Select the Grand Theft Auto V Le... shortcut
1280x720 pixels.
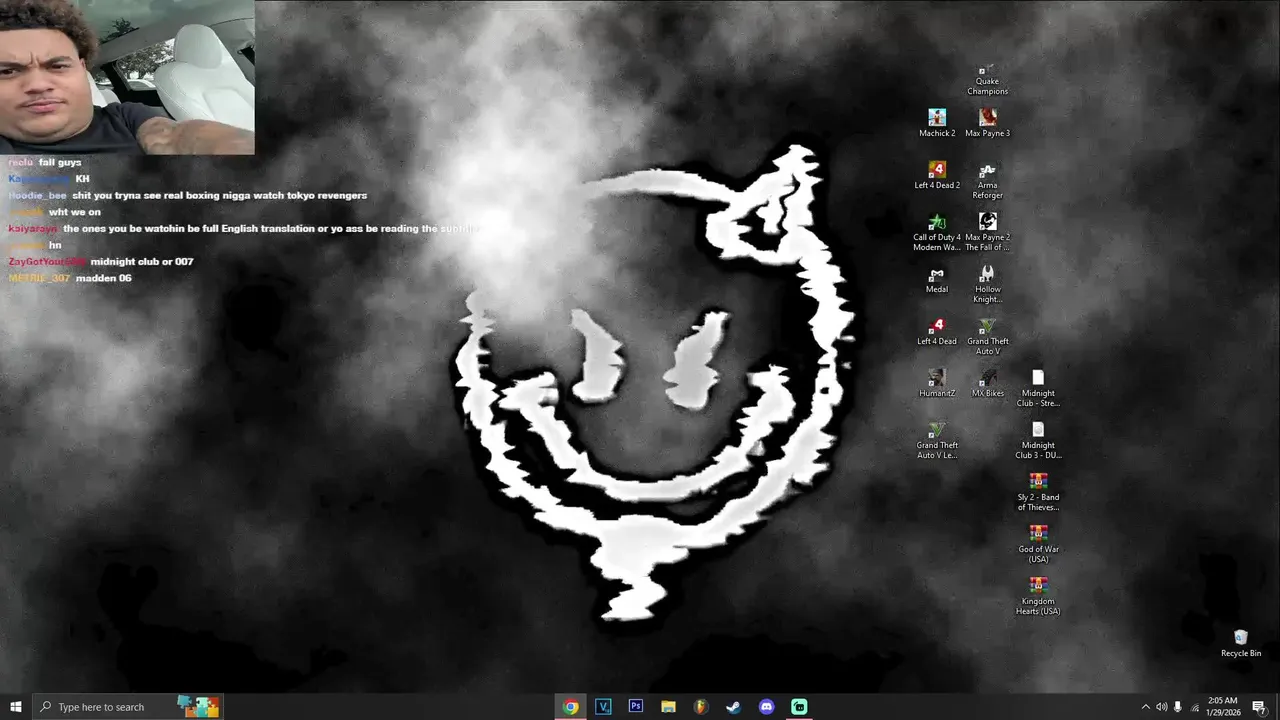(x=937, y=440)
